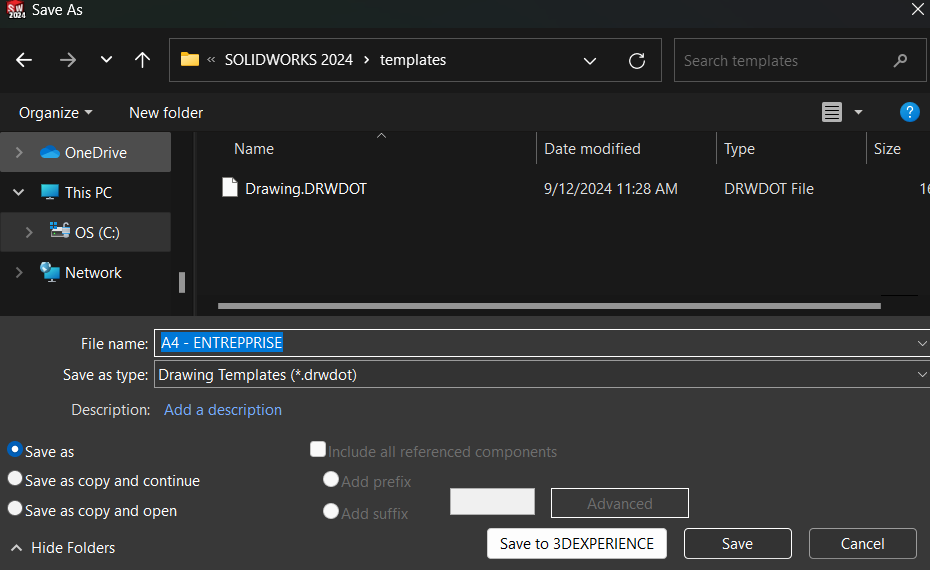Click the Back navigation arrow

pyautogui.click(x=24, y=60)
